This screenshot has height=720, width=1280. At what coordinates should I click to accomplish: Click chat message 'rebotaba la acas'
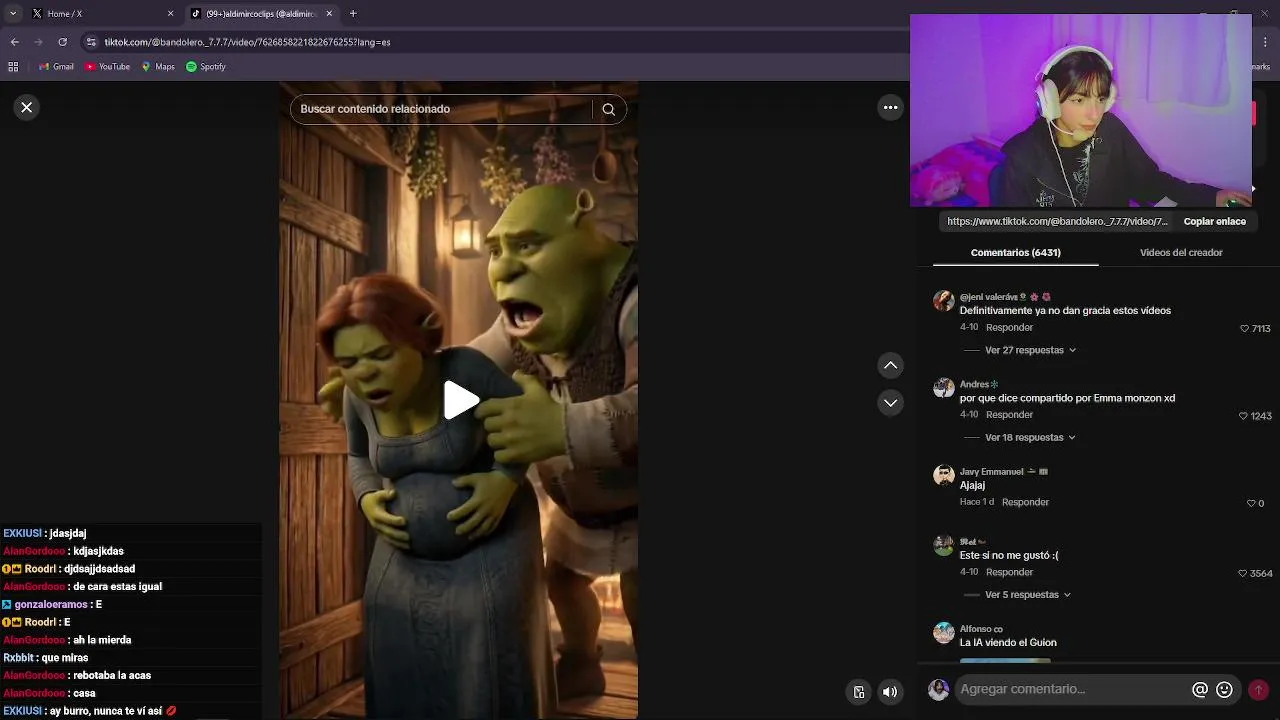click(x=112, y=675)
